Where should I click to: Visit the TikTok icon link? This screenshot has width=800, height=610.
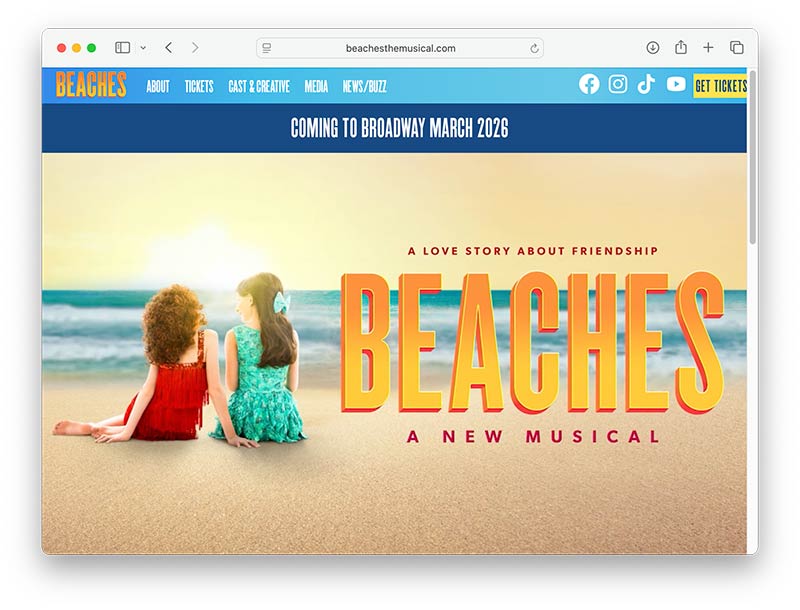tap(646, 85)
